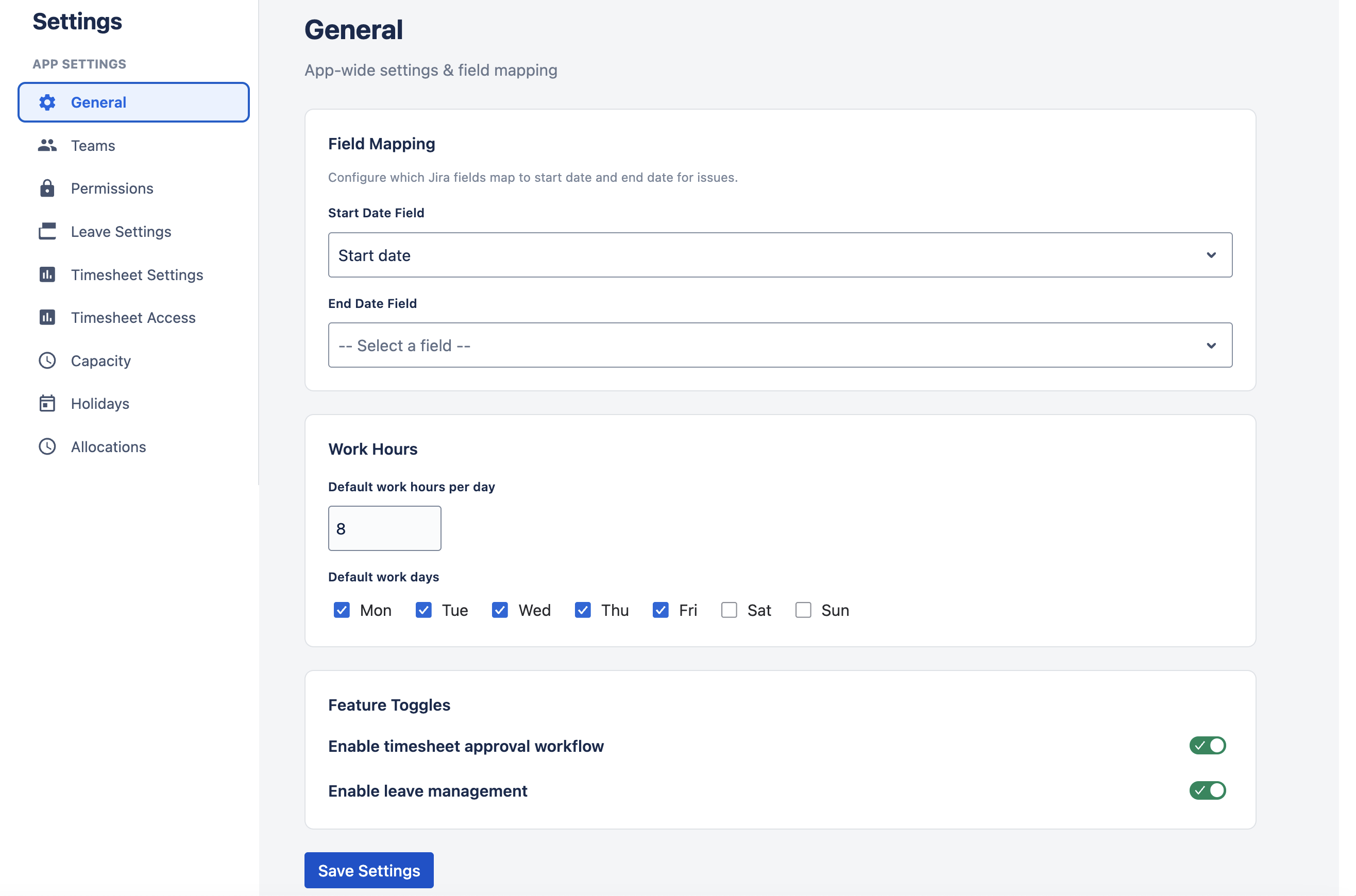Select the Timesheet Settings chart icon
Screen dimensions: 1356x896
pyautogui.click(x=47, y=274)
